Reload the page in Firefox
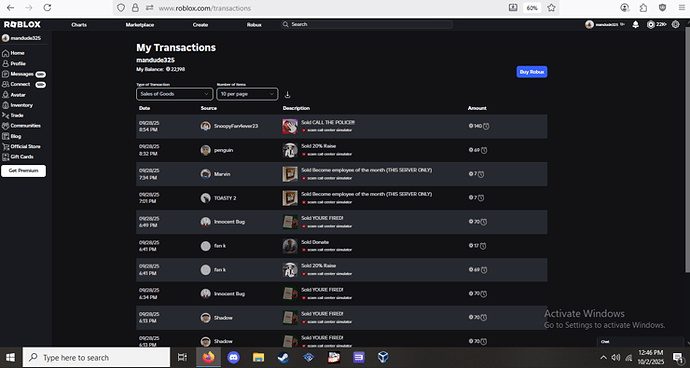 tap(47, 7)
